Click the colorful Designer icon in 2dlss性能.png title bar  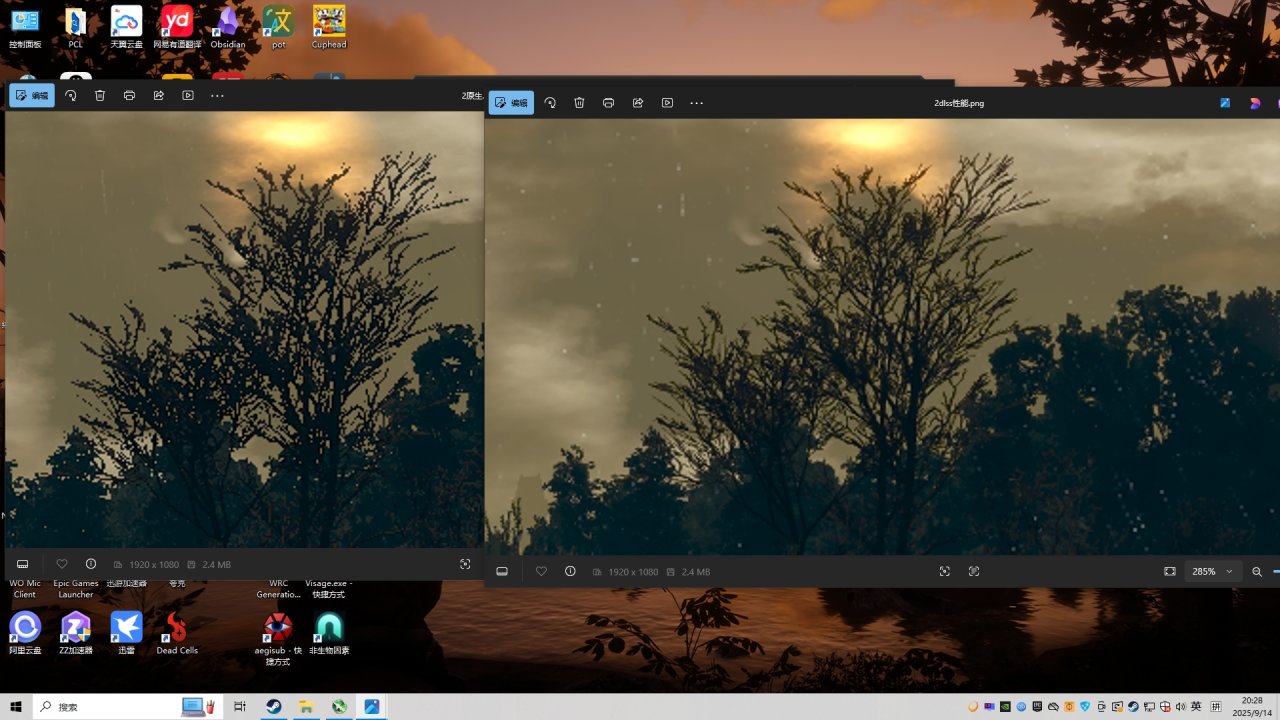click(x=1255, y=103)
